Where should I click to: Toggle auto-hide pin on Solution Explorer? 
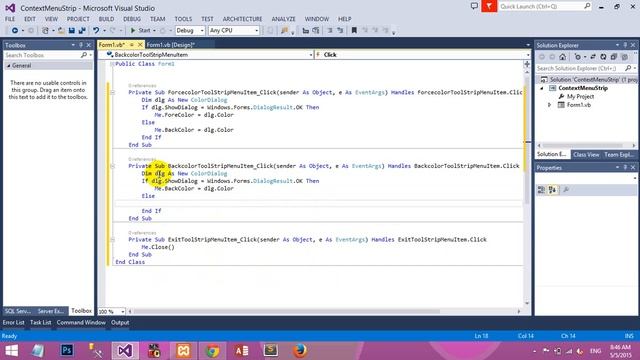(625, 45)
